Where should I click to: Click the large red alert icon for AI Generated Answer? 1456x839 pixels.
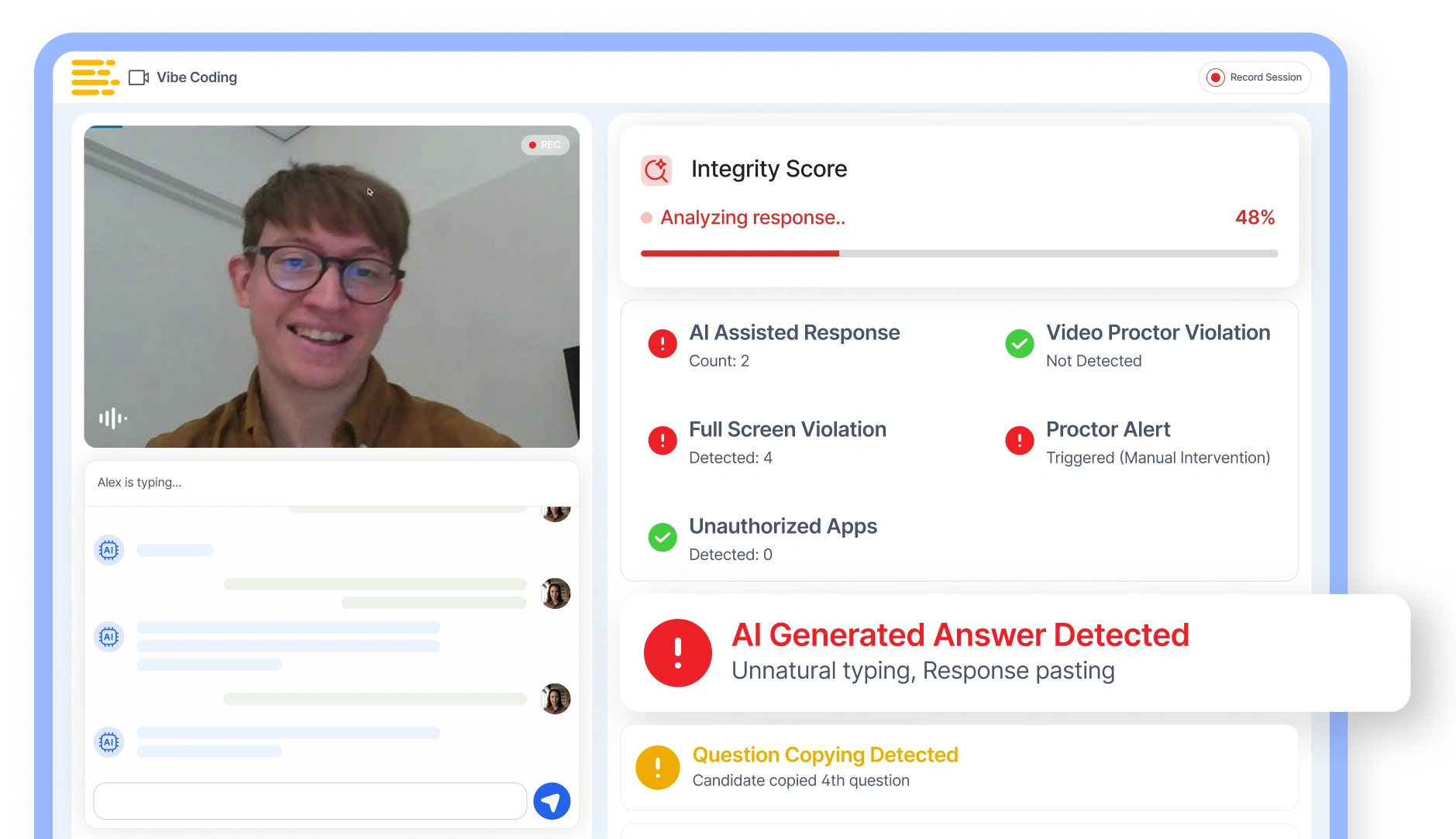pyautogui.click(x=678, y=652)
